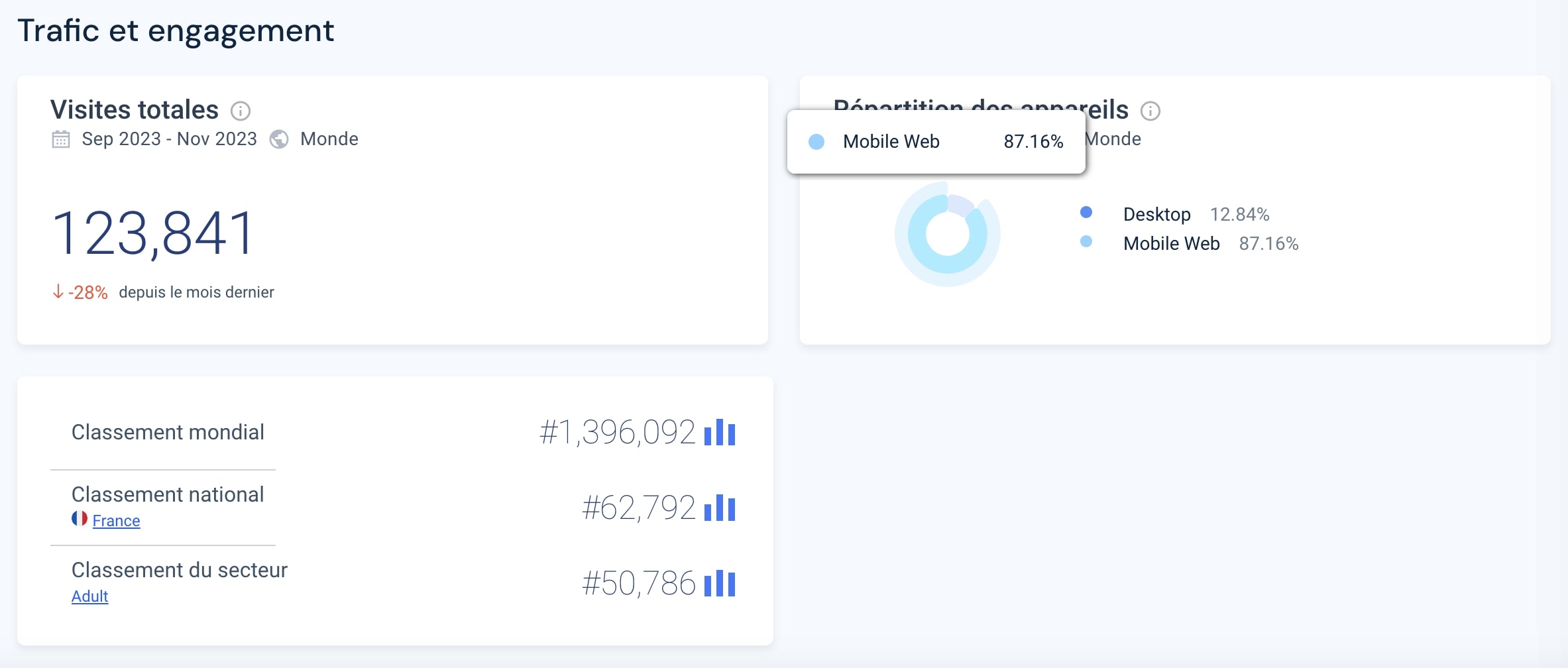
Task: Click the Desktop legend color dot
Action: tap(1086, 212)
